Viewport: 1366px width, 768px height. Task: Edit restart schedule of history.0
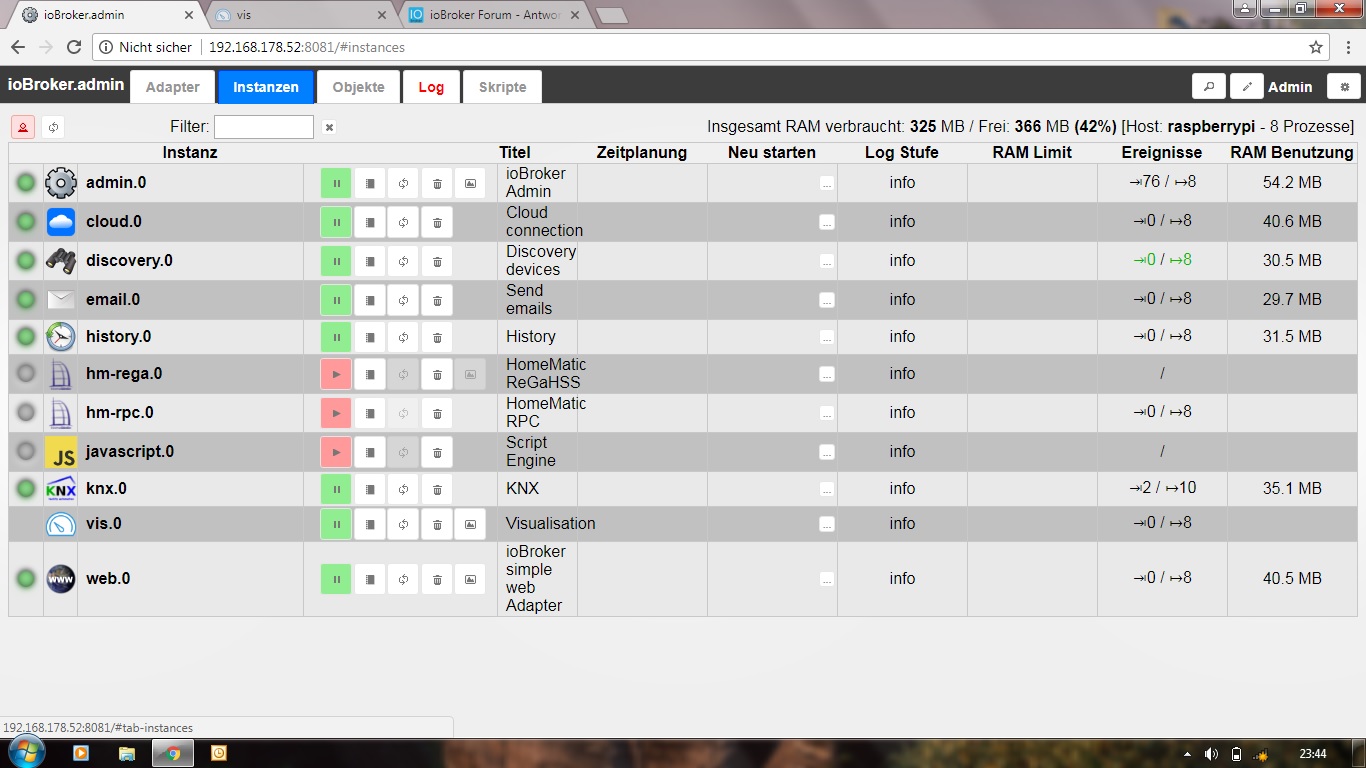coord(826,337)
